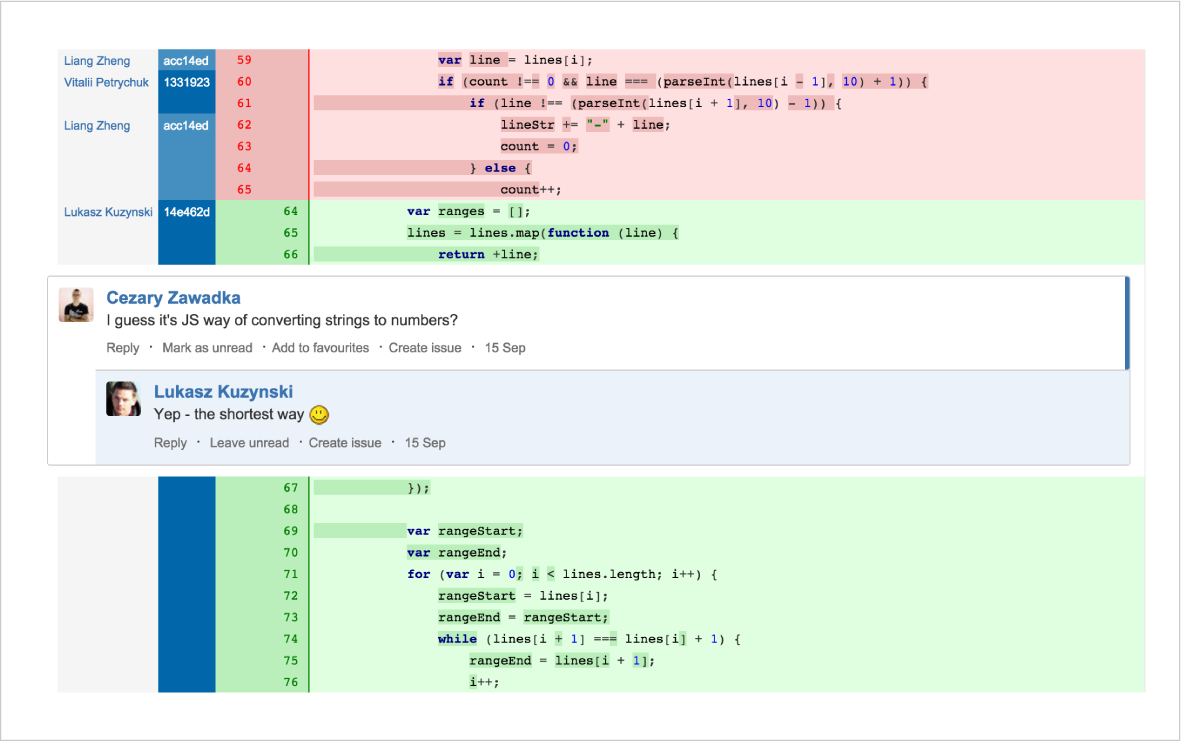This screenshot has width=1181, height=741.
Task: Select the 14e462d commit badge
Action: 186,211
